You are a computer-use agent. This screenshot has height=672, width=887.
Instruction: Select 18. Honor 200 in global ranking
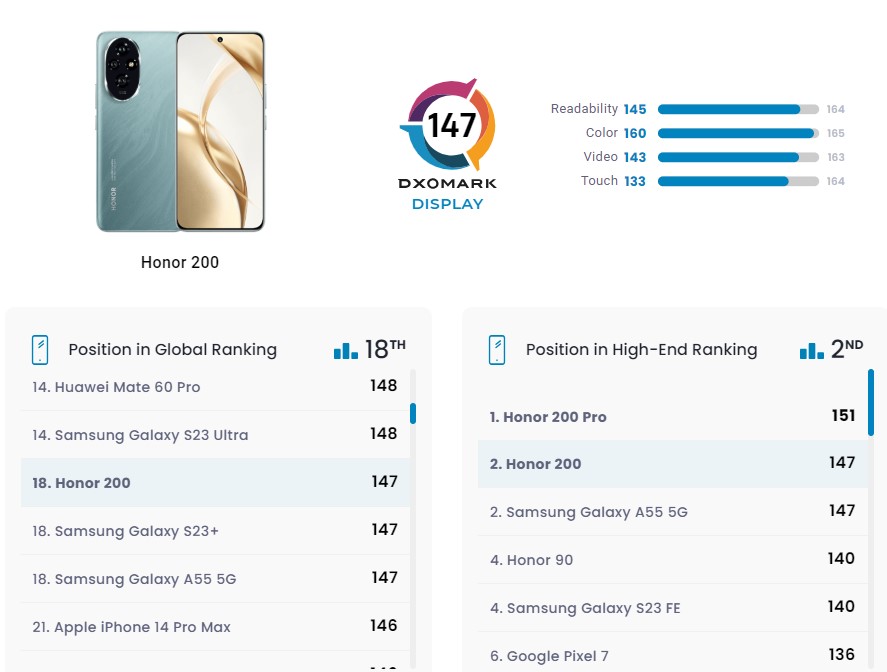point(215,483)
